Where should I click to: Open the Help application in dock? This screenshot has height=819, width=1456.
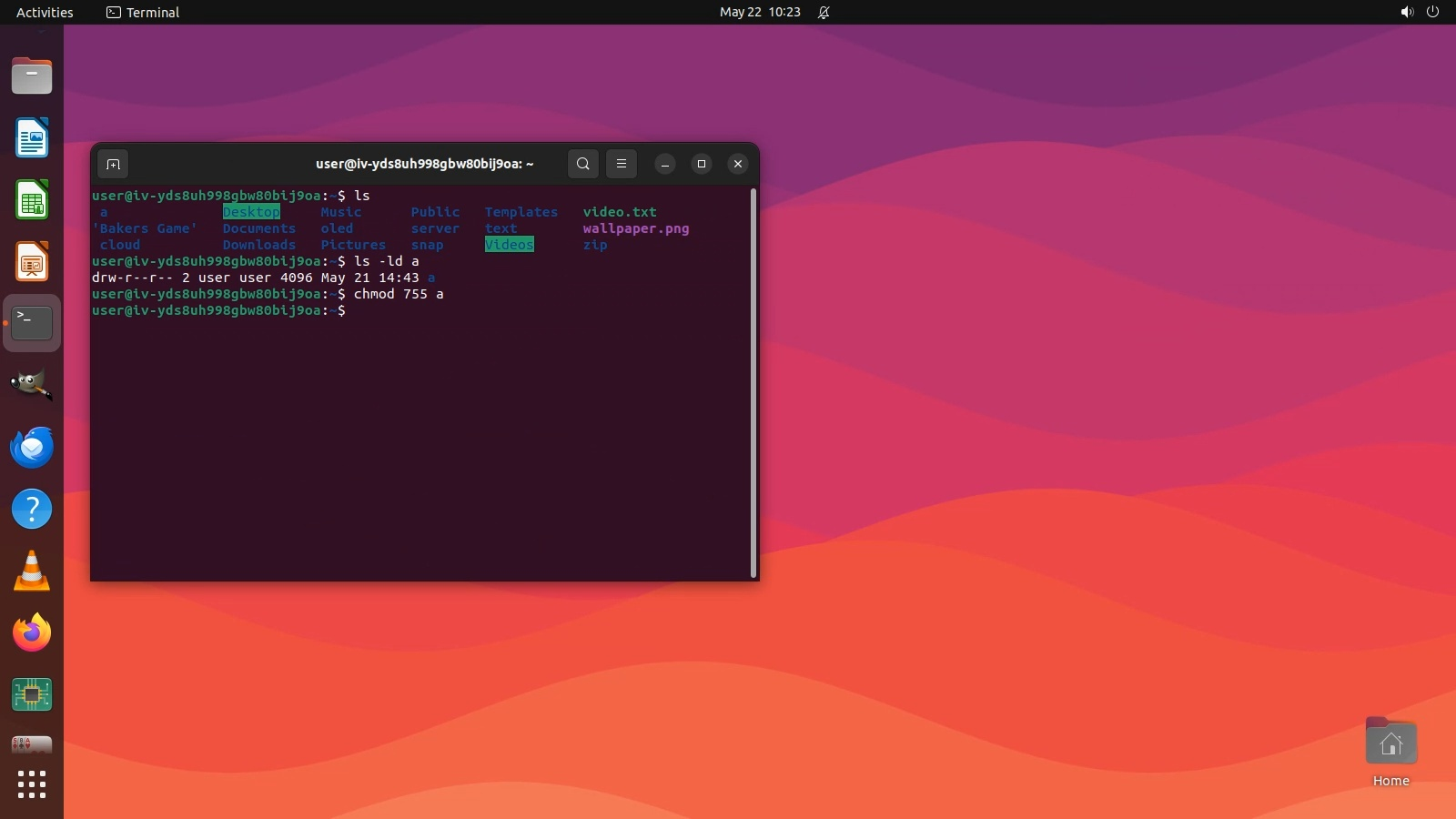coord(32,509)
